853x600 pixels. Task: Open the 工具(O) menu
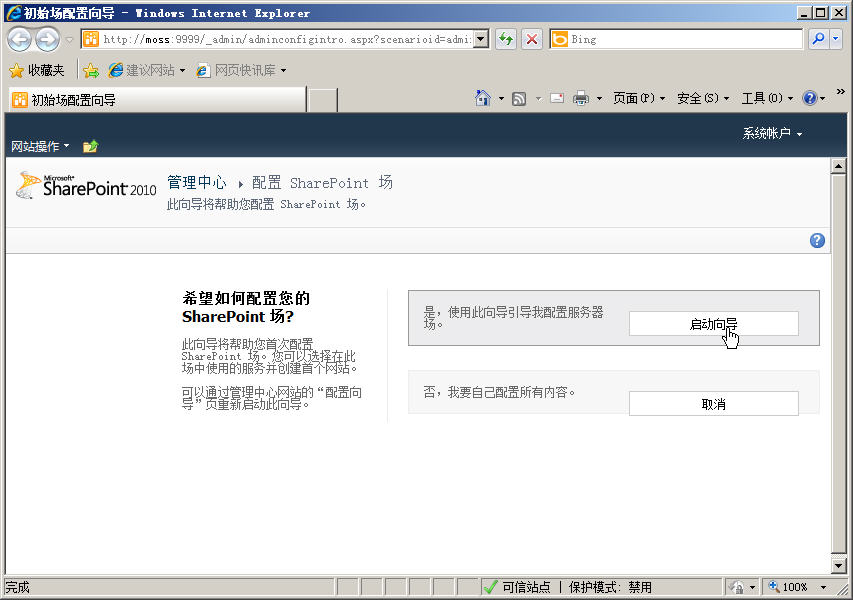coord(767,98)
